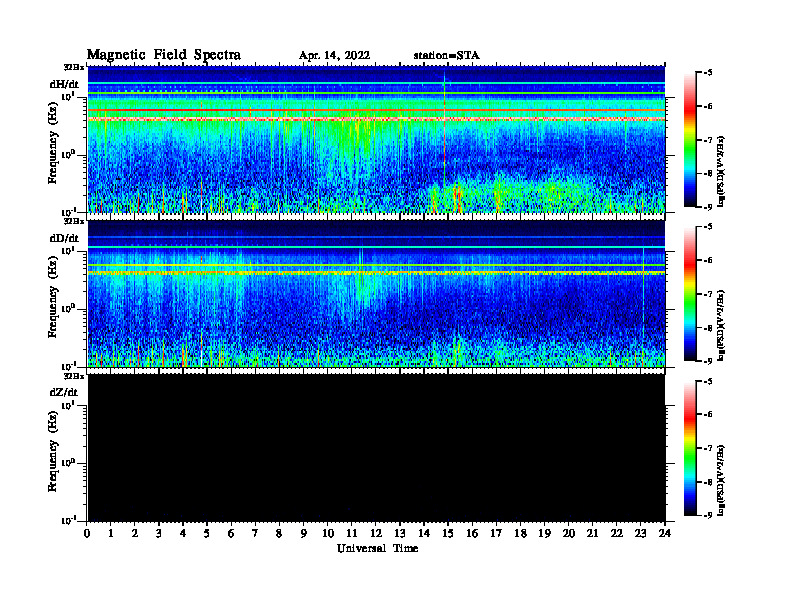Click the log(PSD) label beside dH/dt color bar
Viewport: 792px width, 612px height.
coord(722,171)
